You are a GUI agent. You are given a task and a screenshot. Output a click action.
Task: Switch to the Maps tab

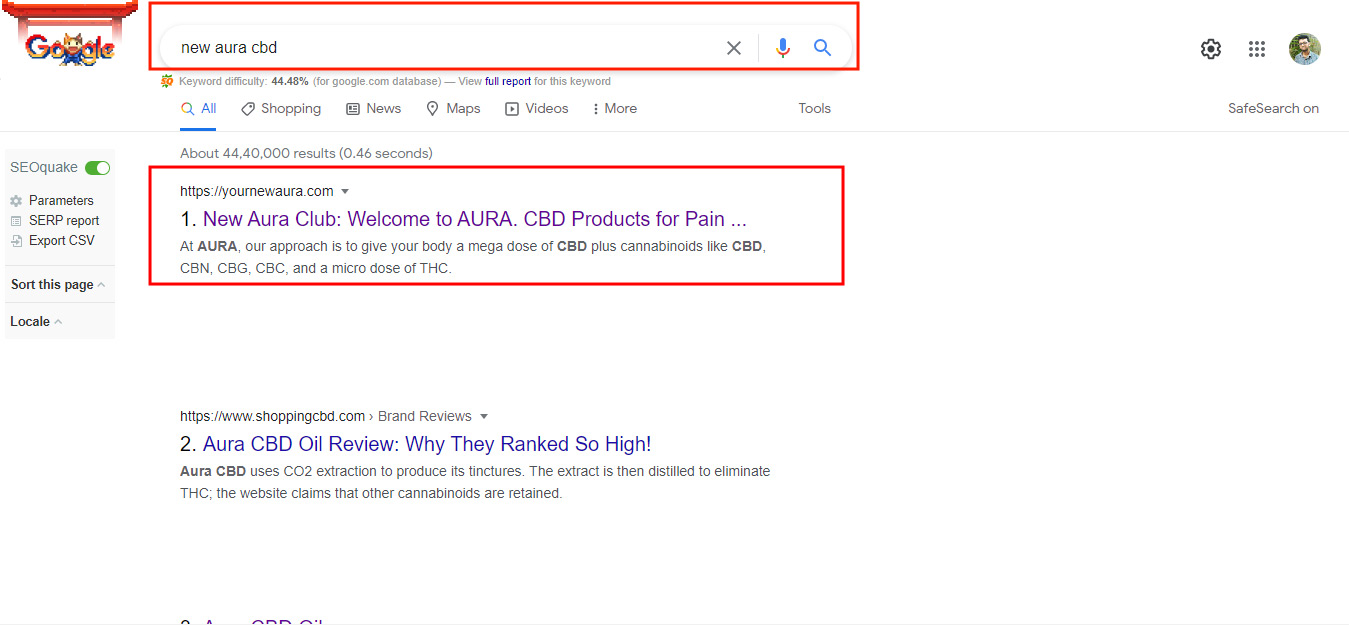pos(453,109)
